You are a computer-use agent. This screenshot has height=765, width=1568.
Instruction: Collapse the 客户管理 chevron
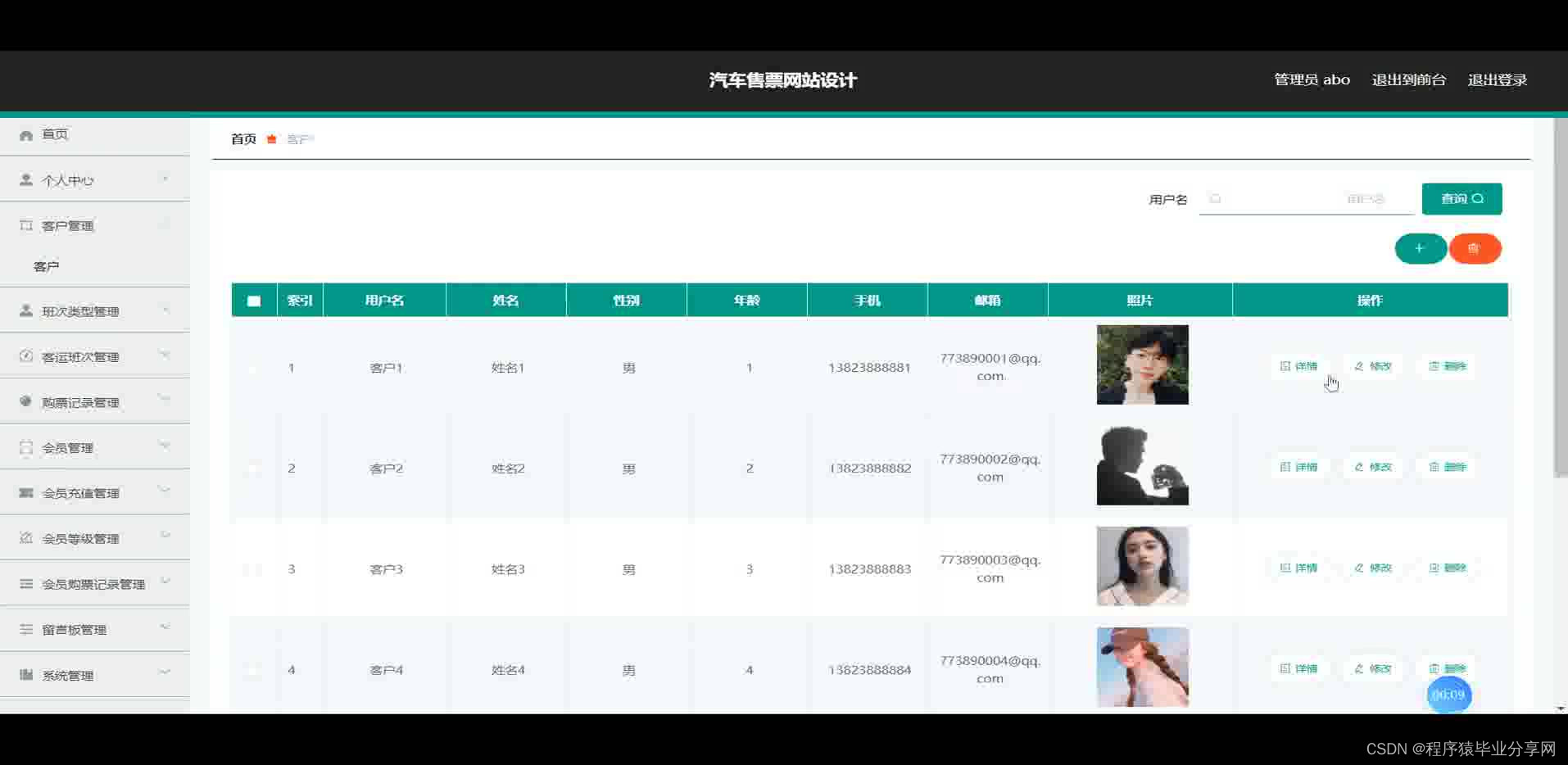(165, 224)
